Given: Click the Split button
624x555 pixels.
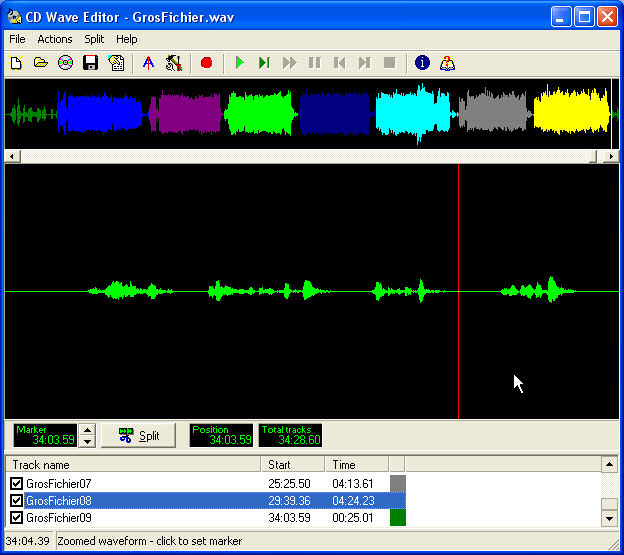Looking at the screenshot, I should [138, 436].
